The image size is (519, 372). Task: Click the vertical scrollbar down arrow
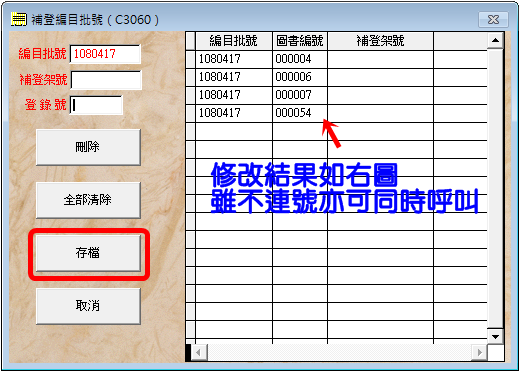(x=495, y=336)
